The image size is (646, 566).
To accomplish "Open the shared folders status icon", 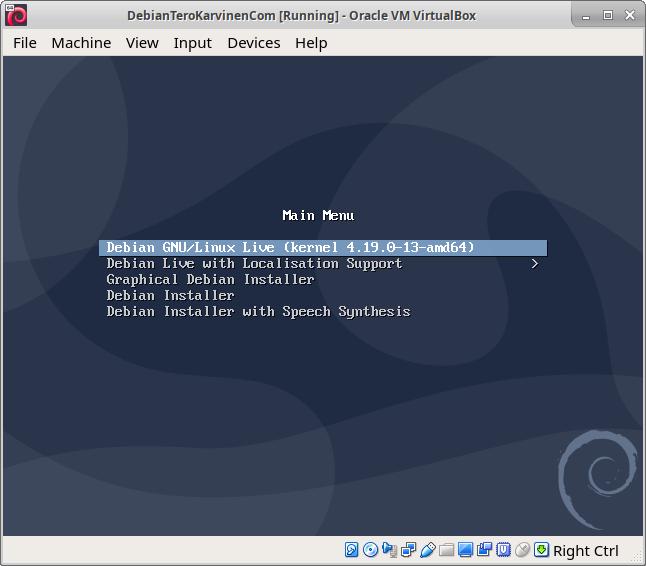I will pyautogui.click(x=447, y=550).
